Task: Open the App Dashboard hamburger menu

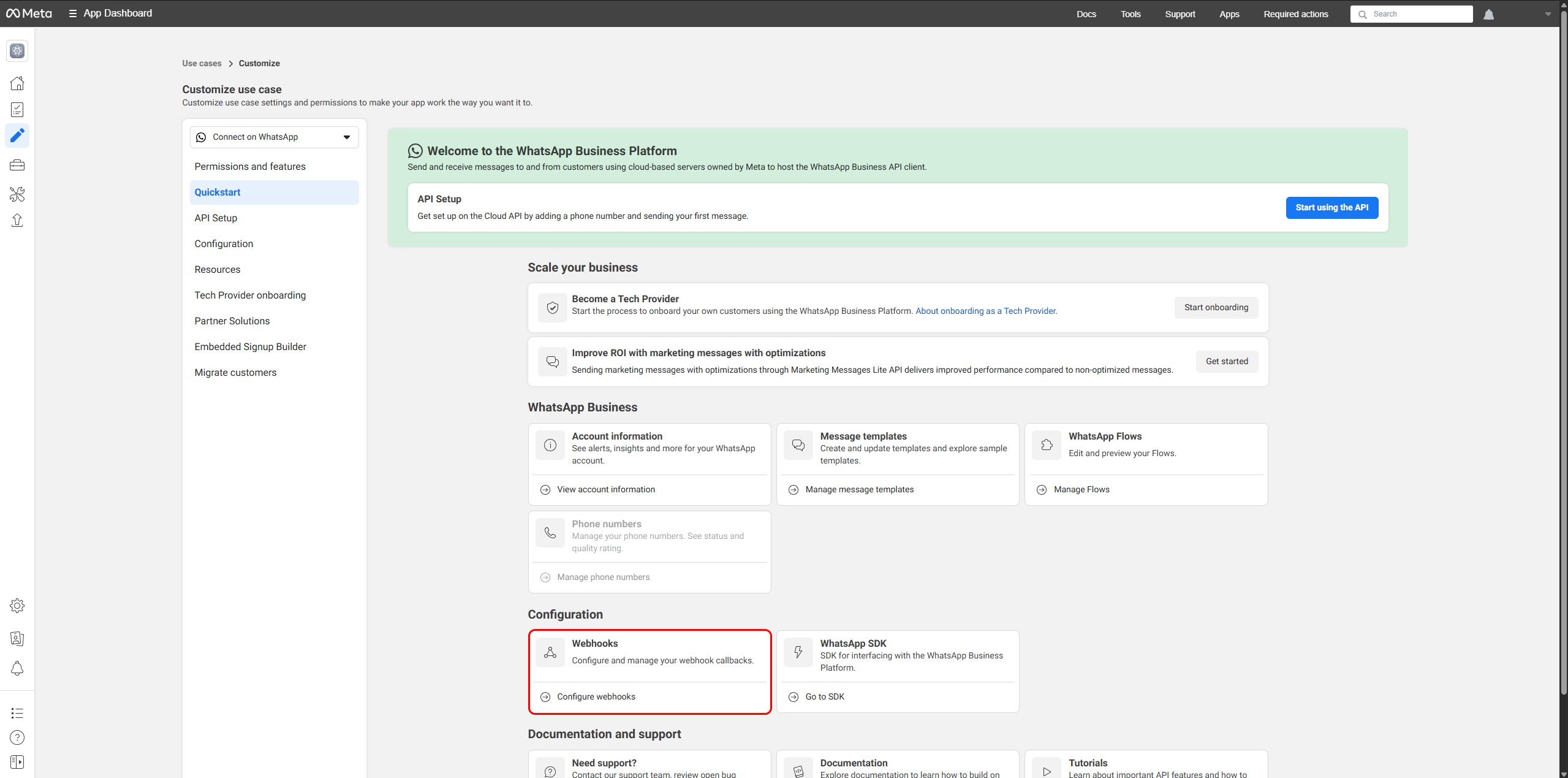Action: [x=72, y=13]
